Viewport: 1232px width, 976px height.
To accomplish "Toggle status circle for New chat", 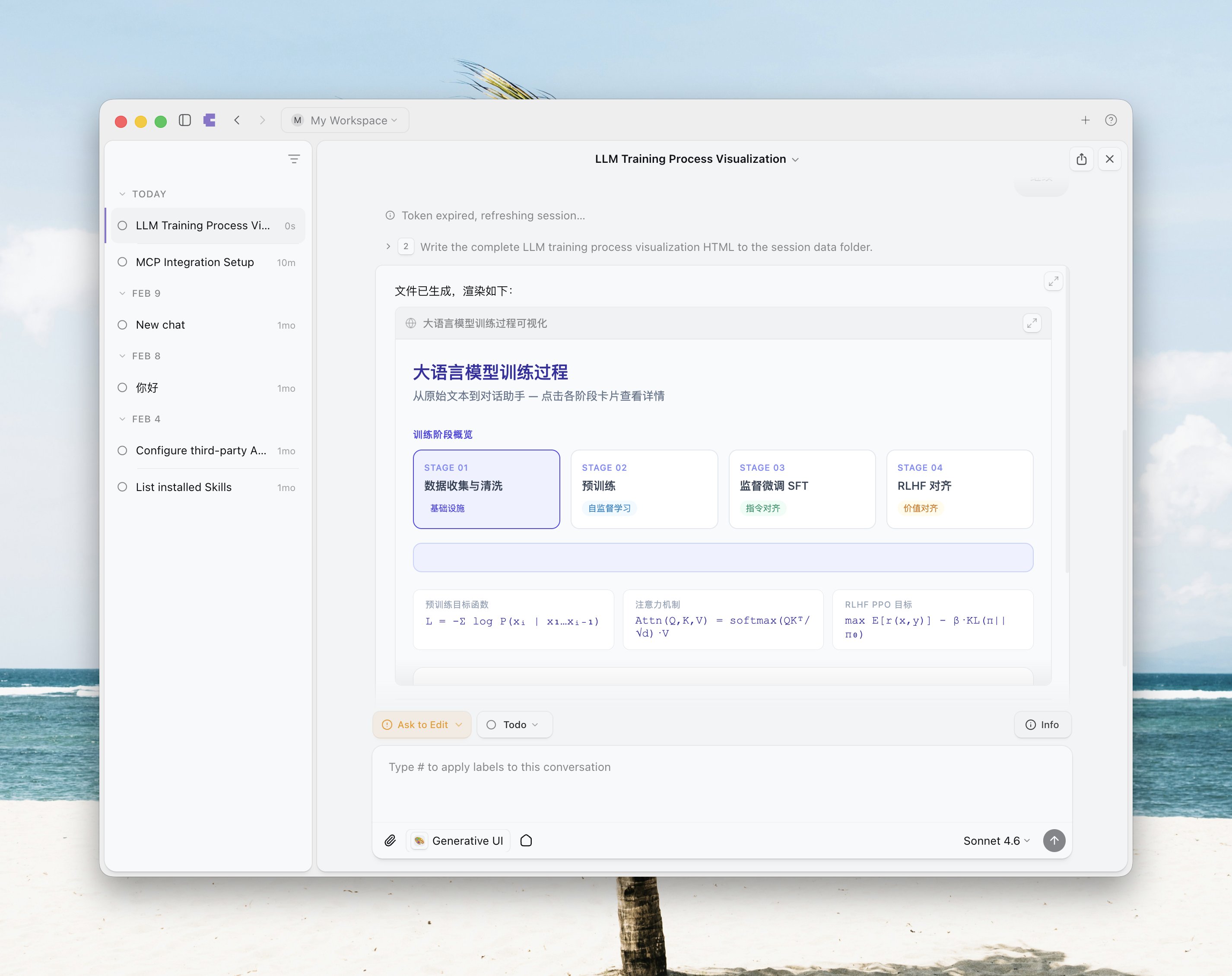I will tap(122, 325).
